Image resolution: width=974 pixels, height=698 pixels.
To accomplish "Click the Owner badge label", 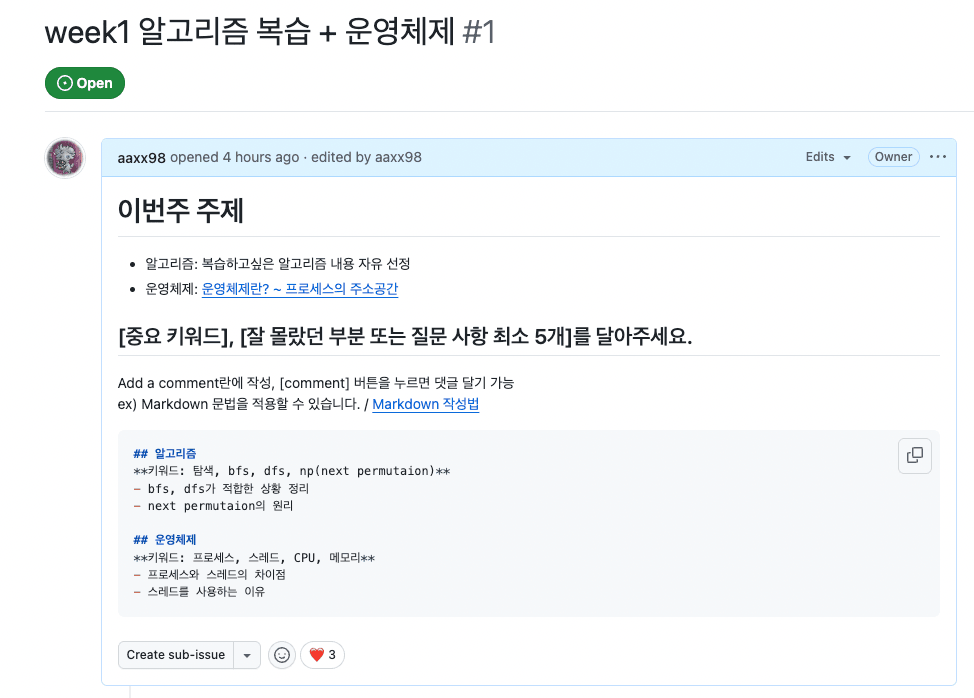I will click(x=893, y=156).
